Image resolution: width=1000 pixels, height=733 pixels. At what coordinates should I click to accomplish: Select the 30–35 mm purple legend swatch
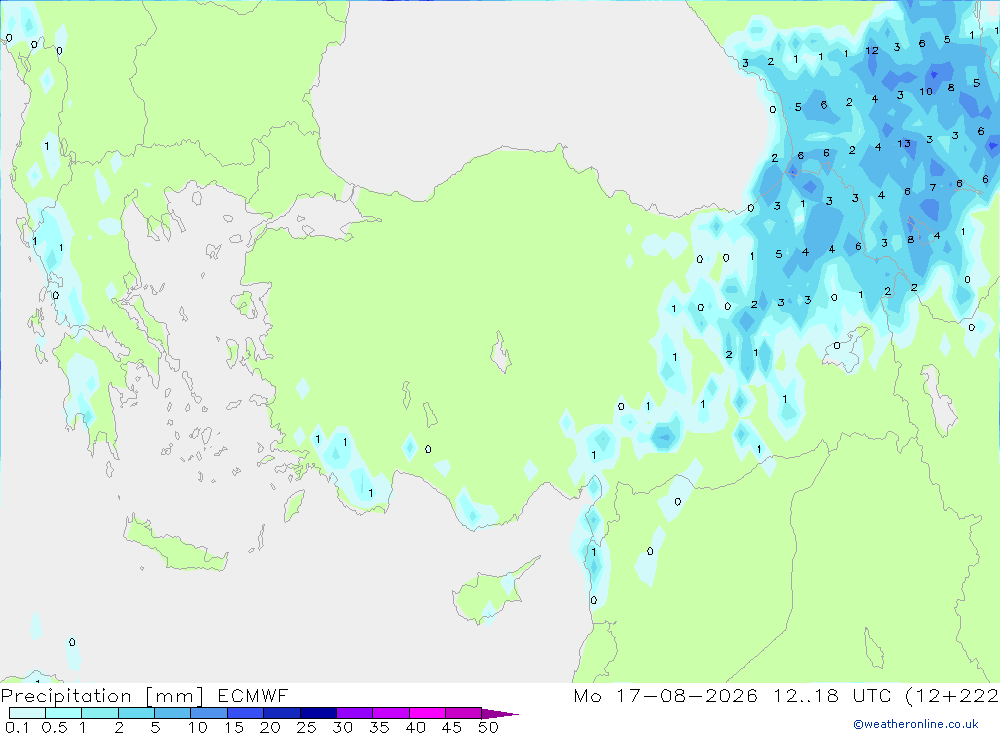[355, 713]
